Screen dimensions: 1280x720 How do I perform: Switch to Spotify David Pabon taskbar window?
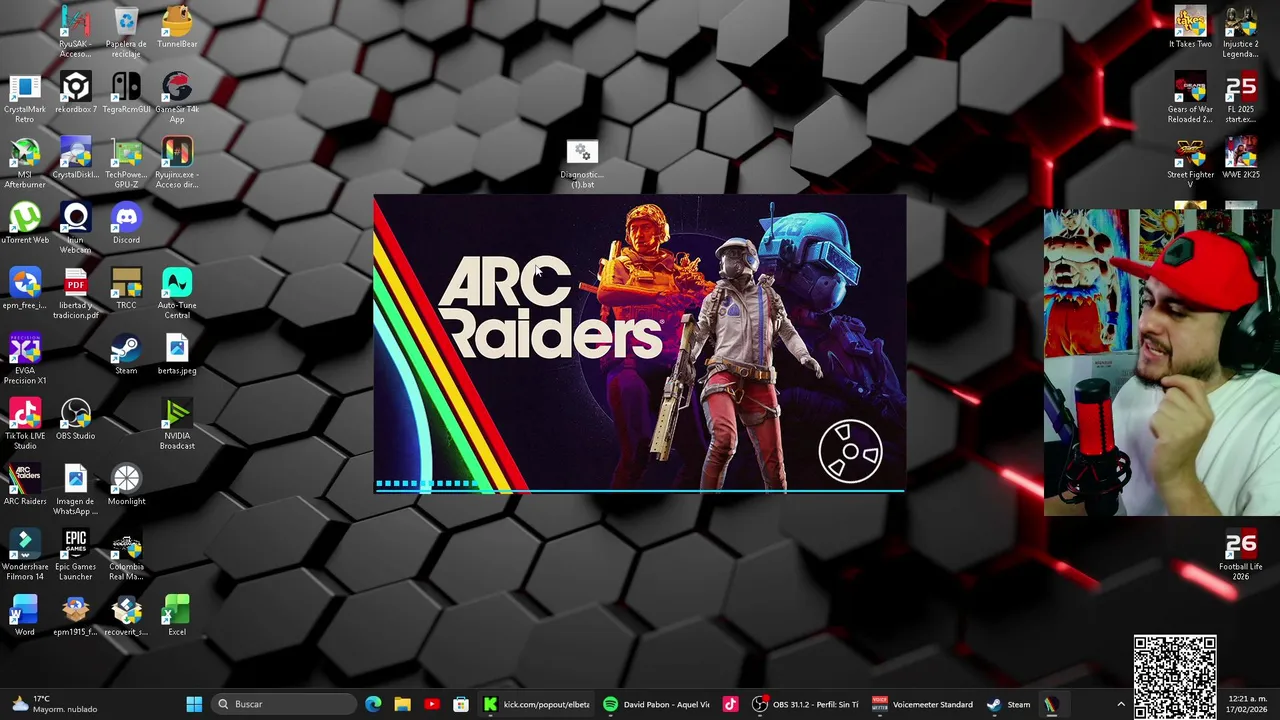[656, 704]
